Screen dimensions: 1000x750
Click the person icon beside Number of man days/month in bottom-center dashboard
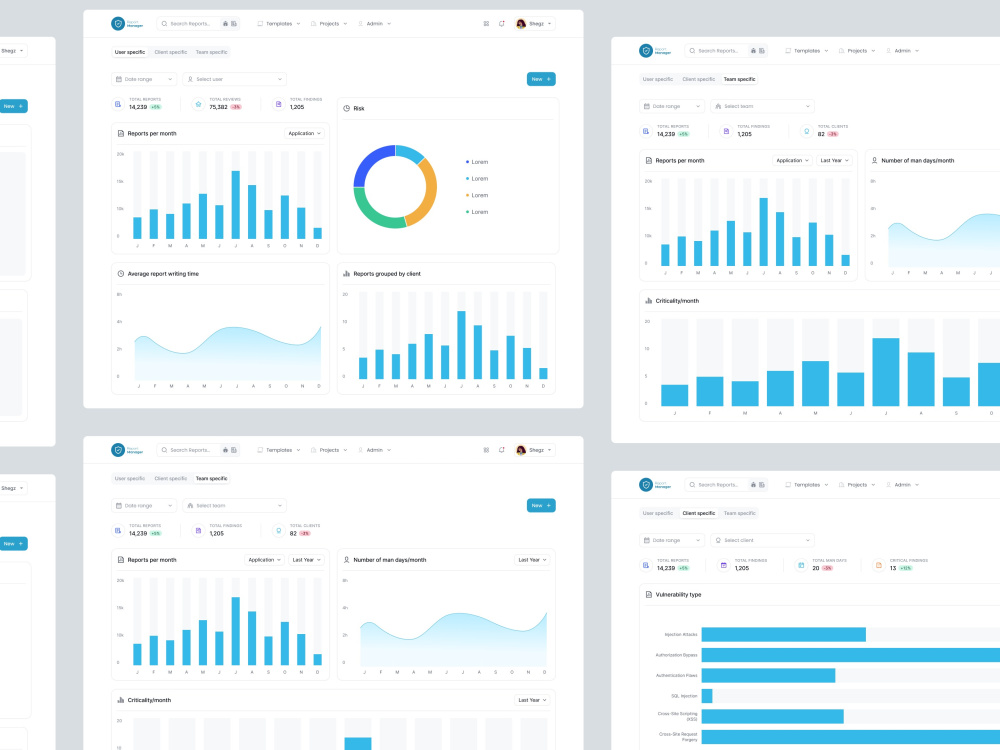coord(346,559)
